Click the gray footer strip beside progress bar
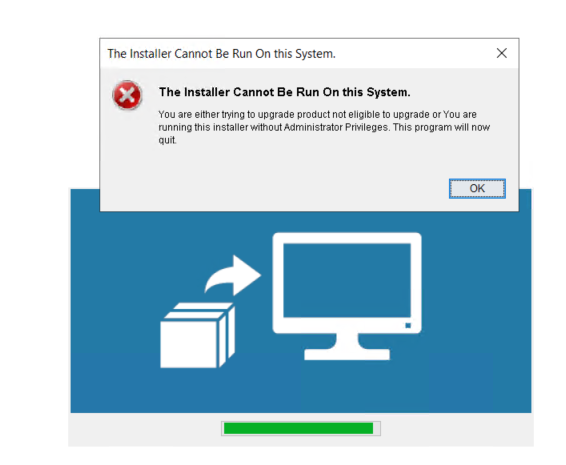 click(144, 429)
